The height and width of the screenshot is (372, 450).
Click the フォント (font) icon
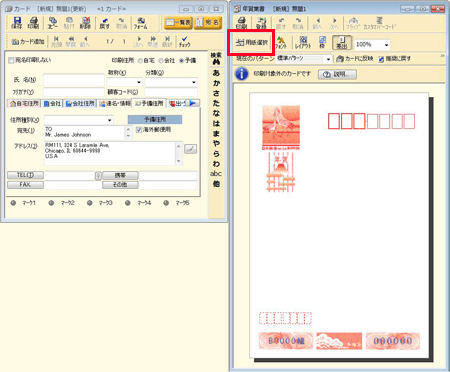(281, 43)
